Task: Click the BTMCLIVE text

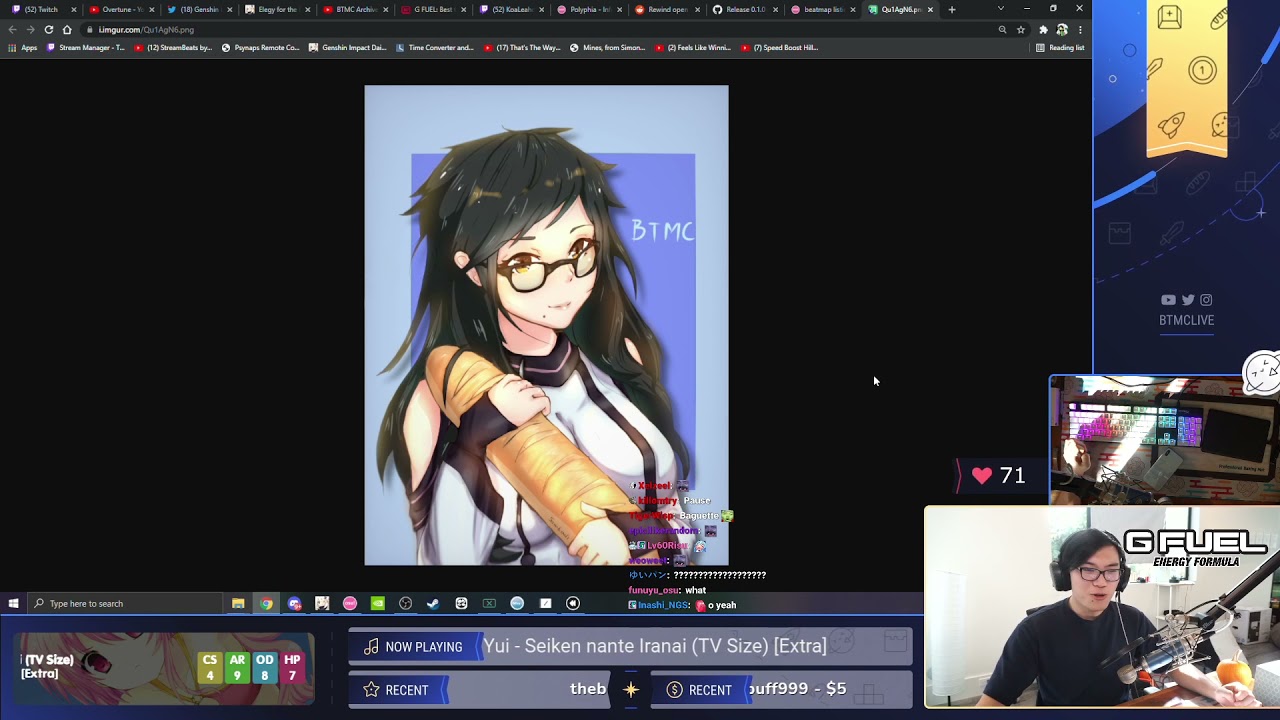Action: pos(1187,320)
